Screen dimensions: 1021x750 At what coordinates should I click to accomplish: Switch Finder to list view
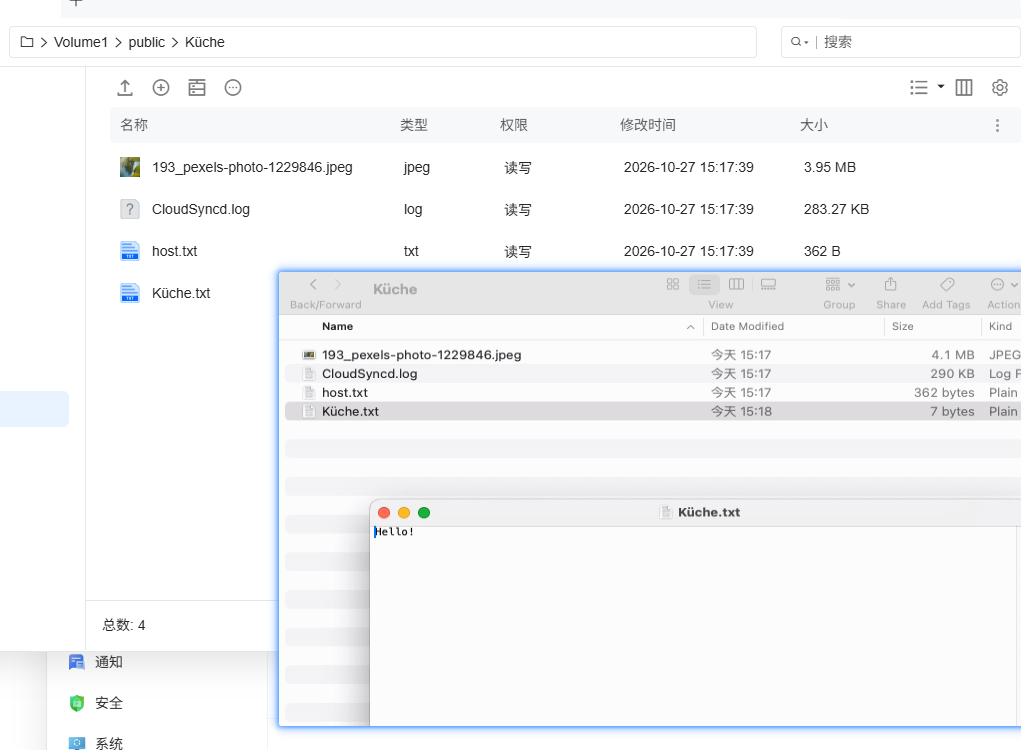pos(704,285)
